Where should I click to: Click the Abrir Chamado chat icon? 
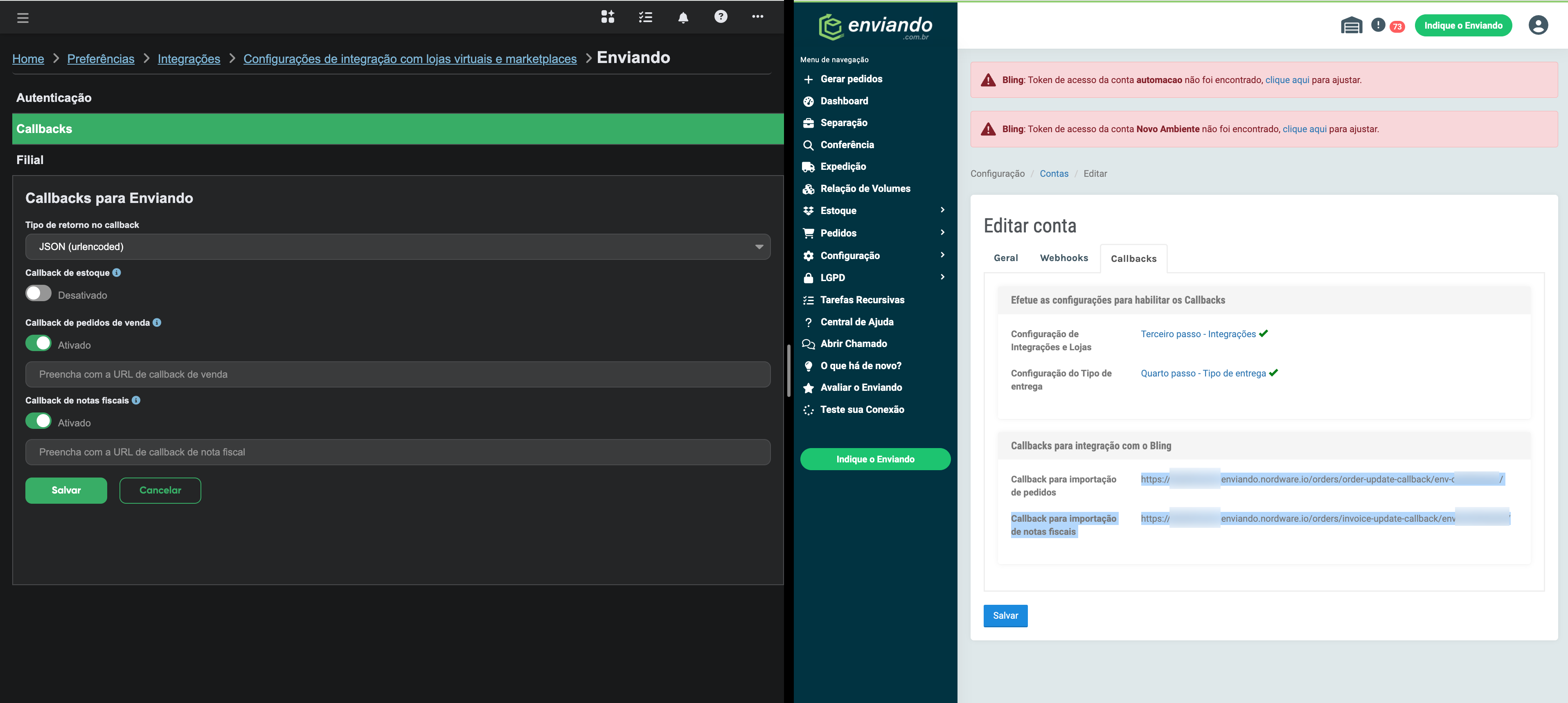pos(809,344)
